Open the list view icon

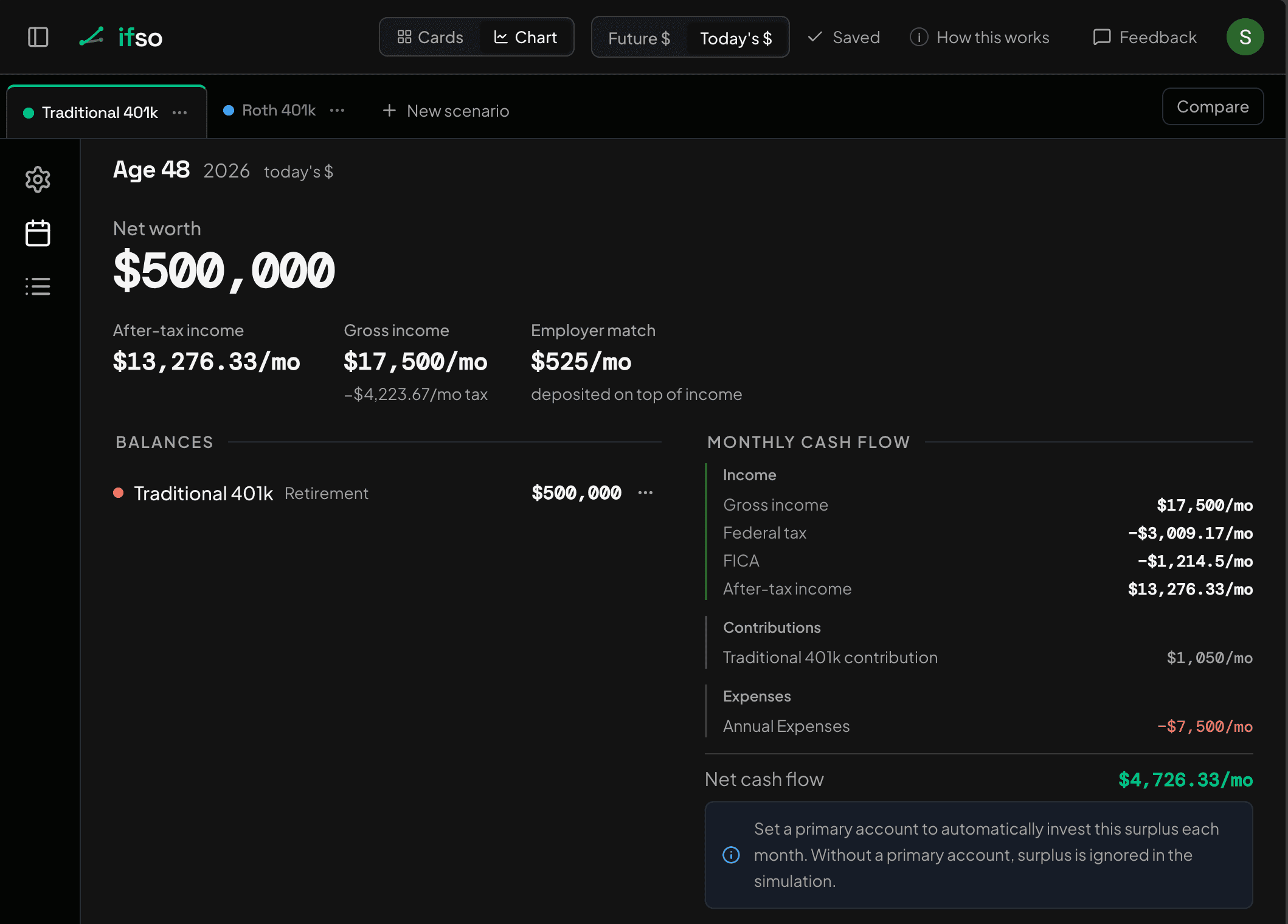coord(38,286)
